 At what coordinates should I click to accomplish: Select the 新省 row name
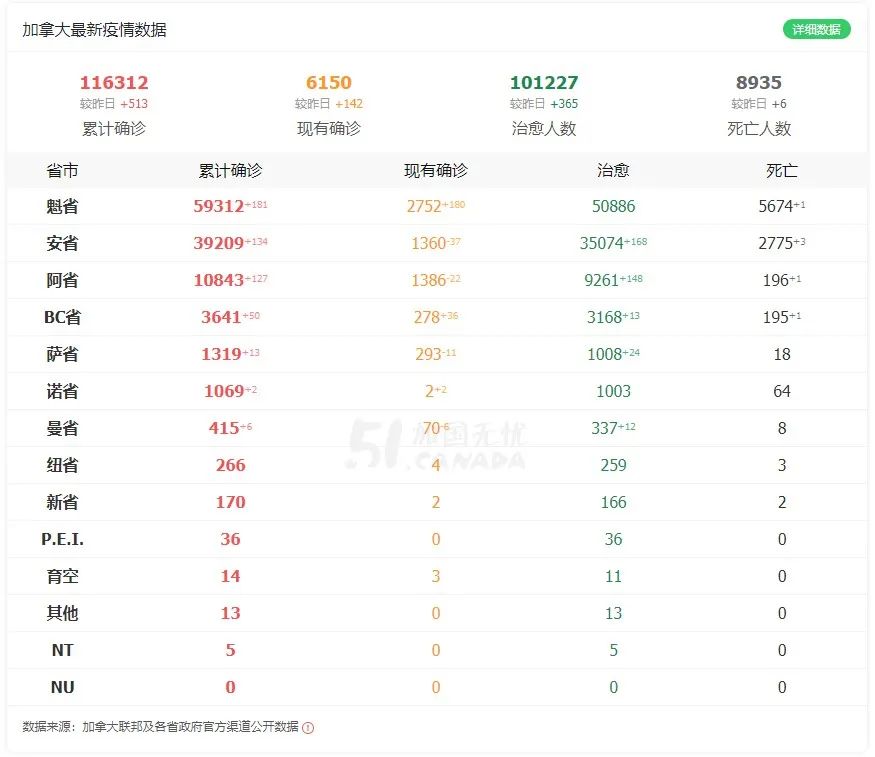point(62,502)
